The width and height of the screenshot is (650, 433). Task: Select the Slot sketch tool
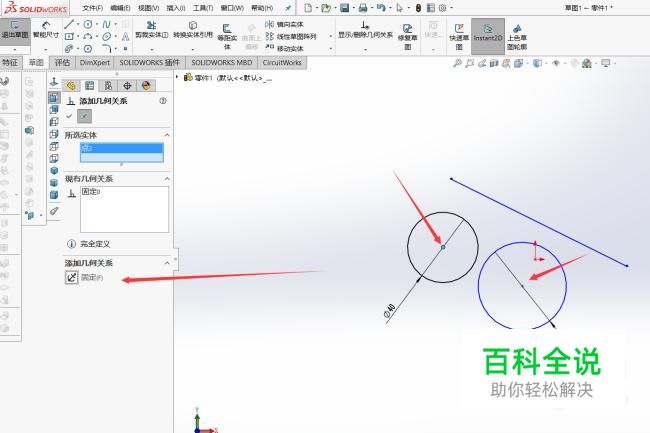tap(69, 48)
